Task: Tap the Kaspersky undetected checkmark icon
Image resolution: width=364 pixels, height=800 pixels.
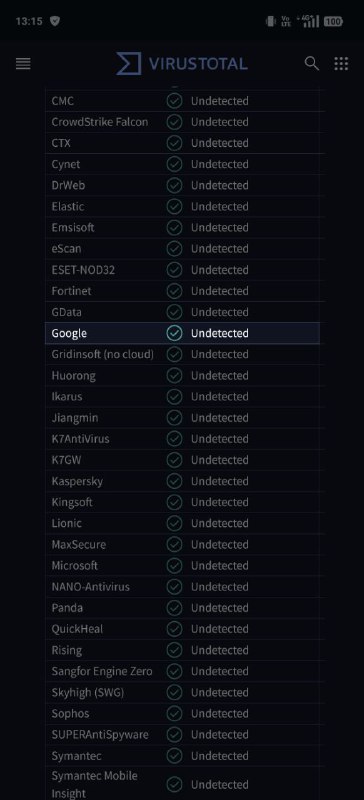Action: pyautogui.click(x=175, y=481)
